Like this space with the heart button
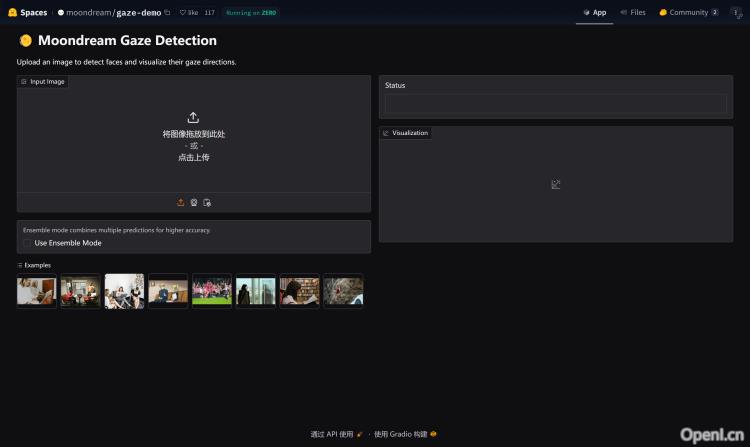The height and width of the screenshot is (447, 750). (x=188, y=12)
